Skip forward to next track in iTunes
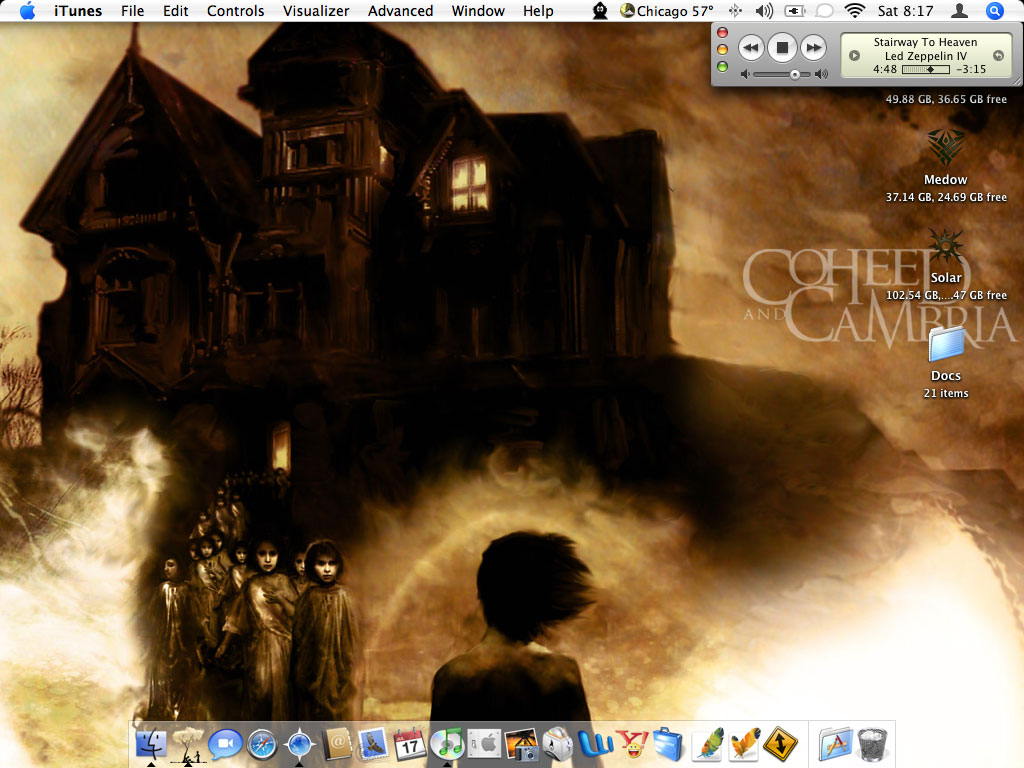 [813, 47]
